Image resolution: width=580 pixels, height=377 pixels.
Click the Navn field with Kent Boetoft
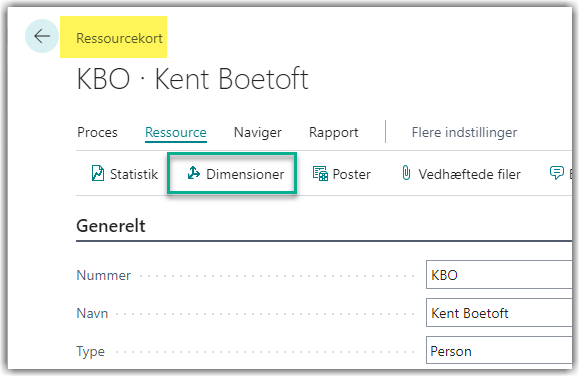499,313
